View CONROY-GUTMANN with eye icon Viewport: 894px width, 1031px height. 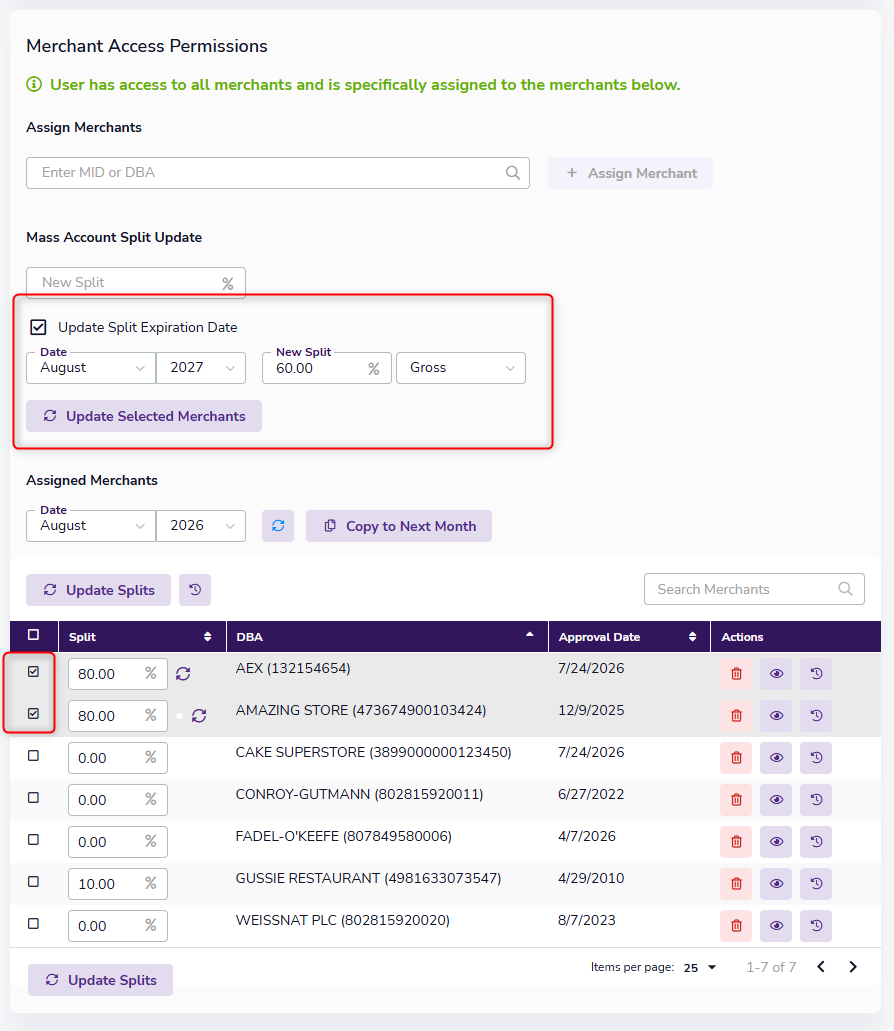pyautogui.click(x=776, y=800)
